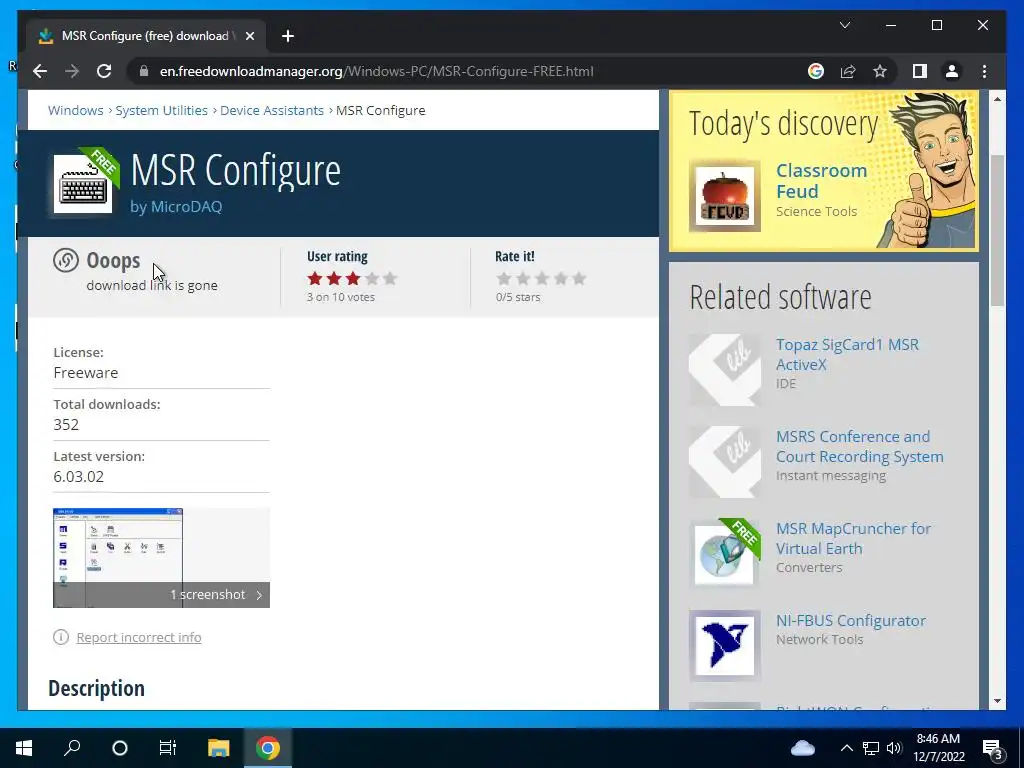1024x768 pixels.
Task: Open the notification center icon
Action: [x=993, y=749]
